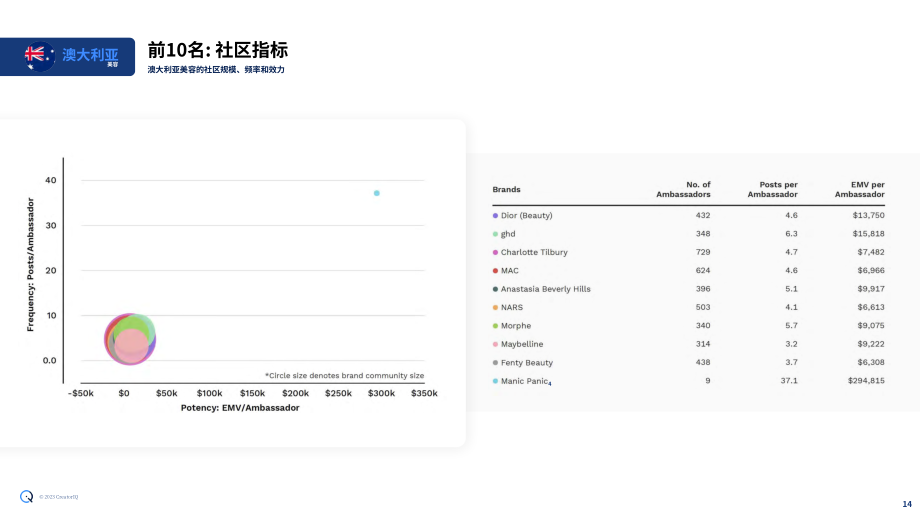The image size is (920, 518).
Task: Click the 624 ambassadors value
Action: [x=703, y=270]
